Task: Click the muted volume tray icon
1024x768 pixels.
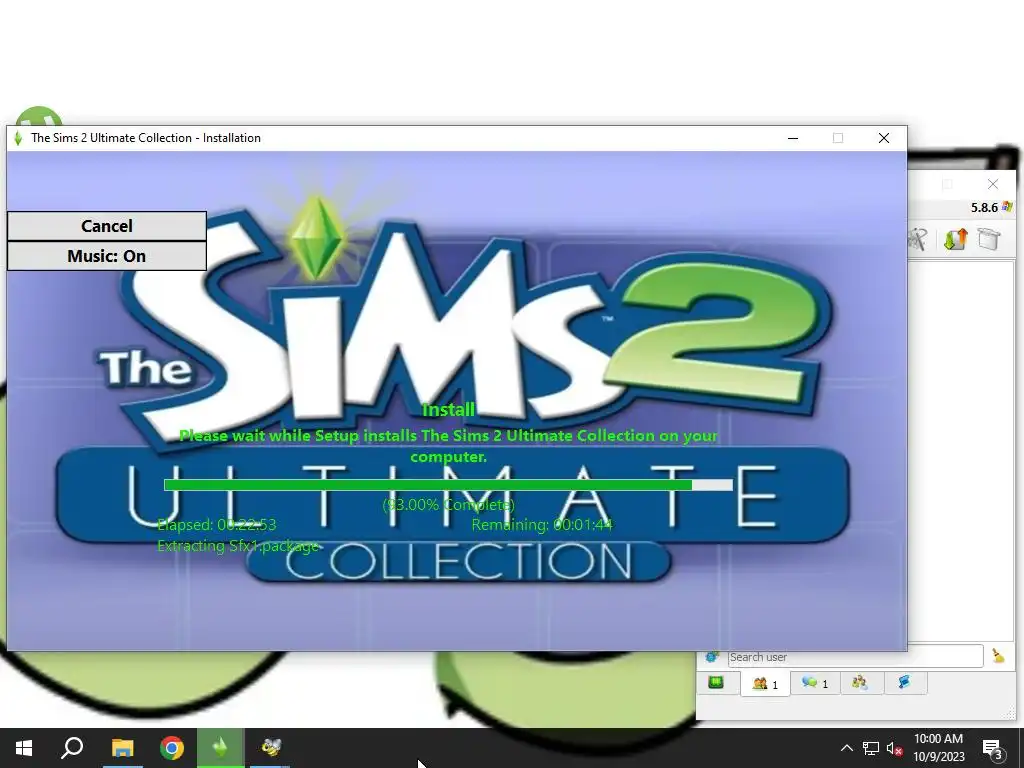Action: (894, 749)
